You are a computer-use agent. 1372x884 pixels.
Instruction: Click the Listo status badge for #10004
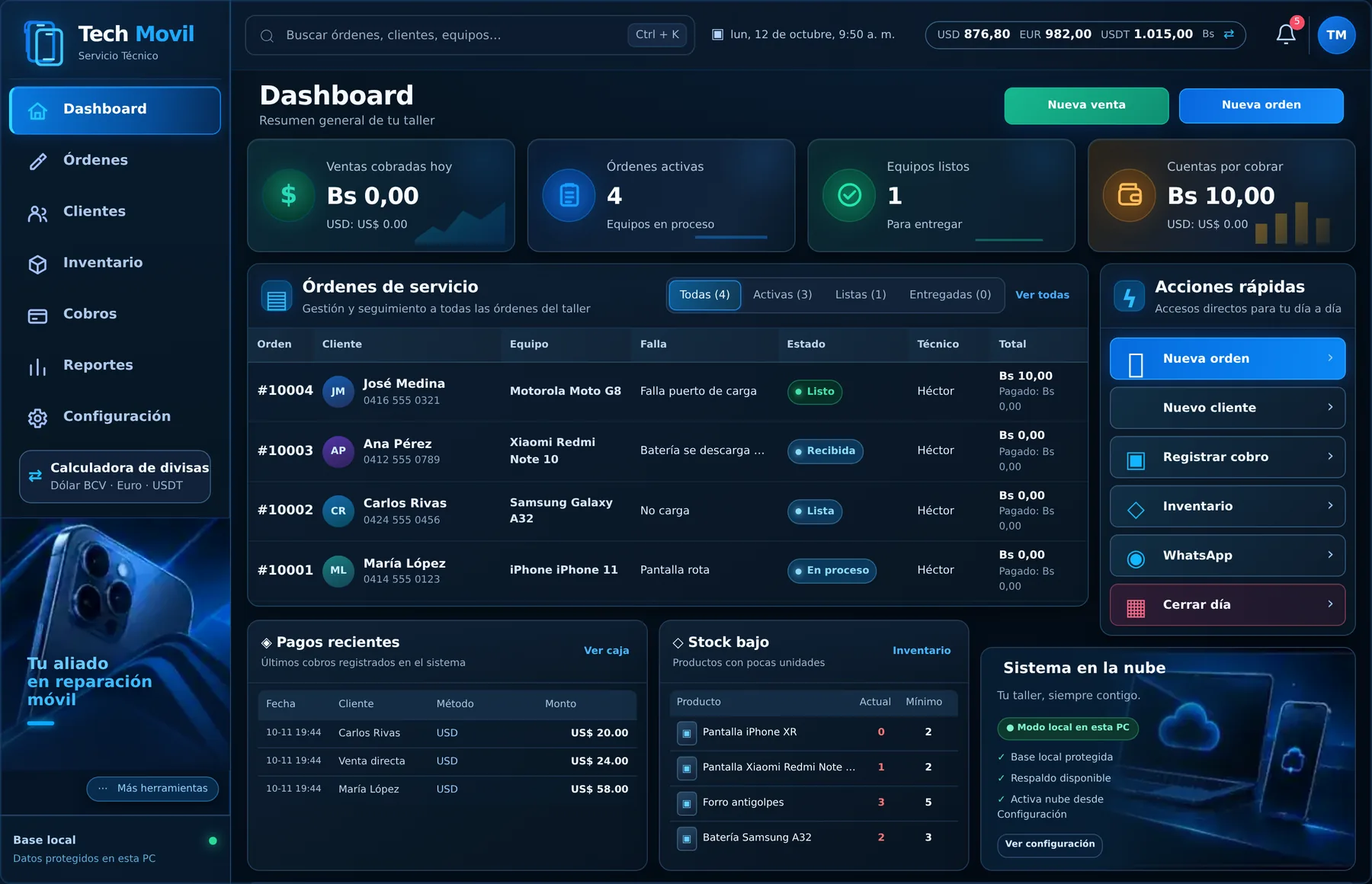tap(814, 392)
